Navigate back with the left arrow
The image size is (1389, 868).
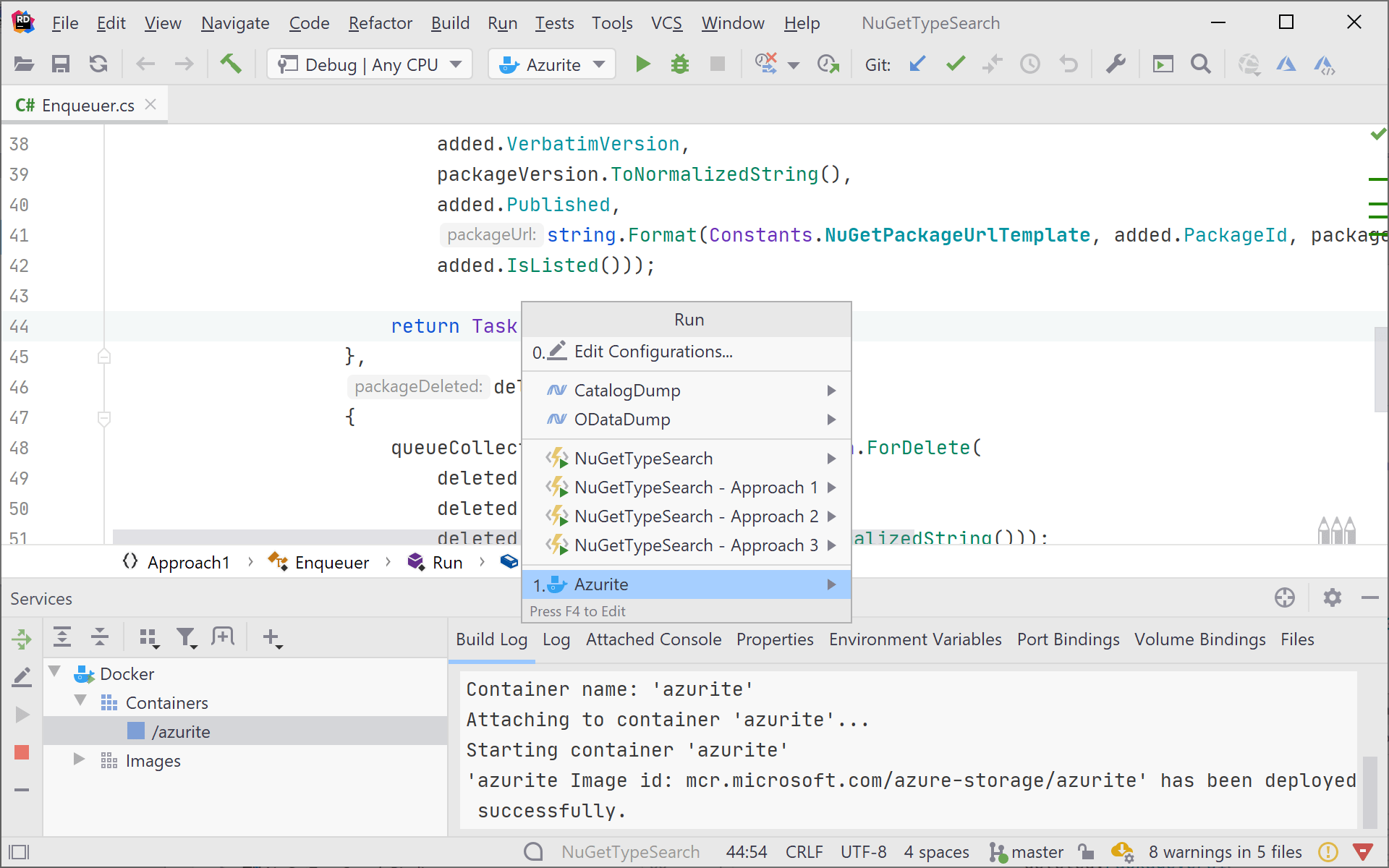click(x=145, y=64)
